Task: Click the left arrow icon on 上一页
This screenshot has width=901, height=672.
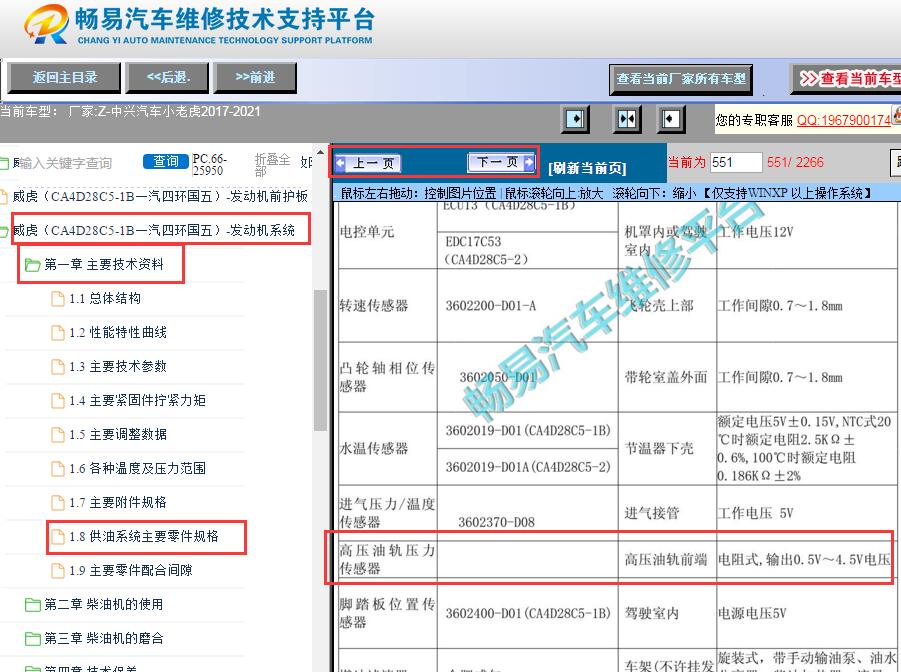Action: pos(340,163)
